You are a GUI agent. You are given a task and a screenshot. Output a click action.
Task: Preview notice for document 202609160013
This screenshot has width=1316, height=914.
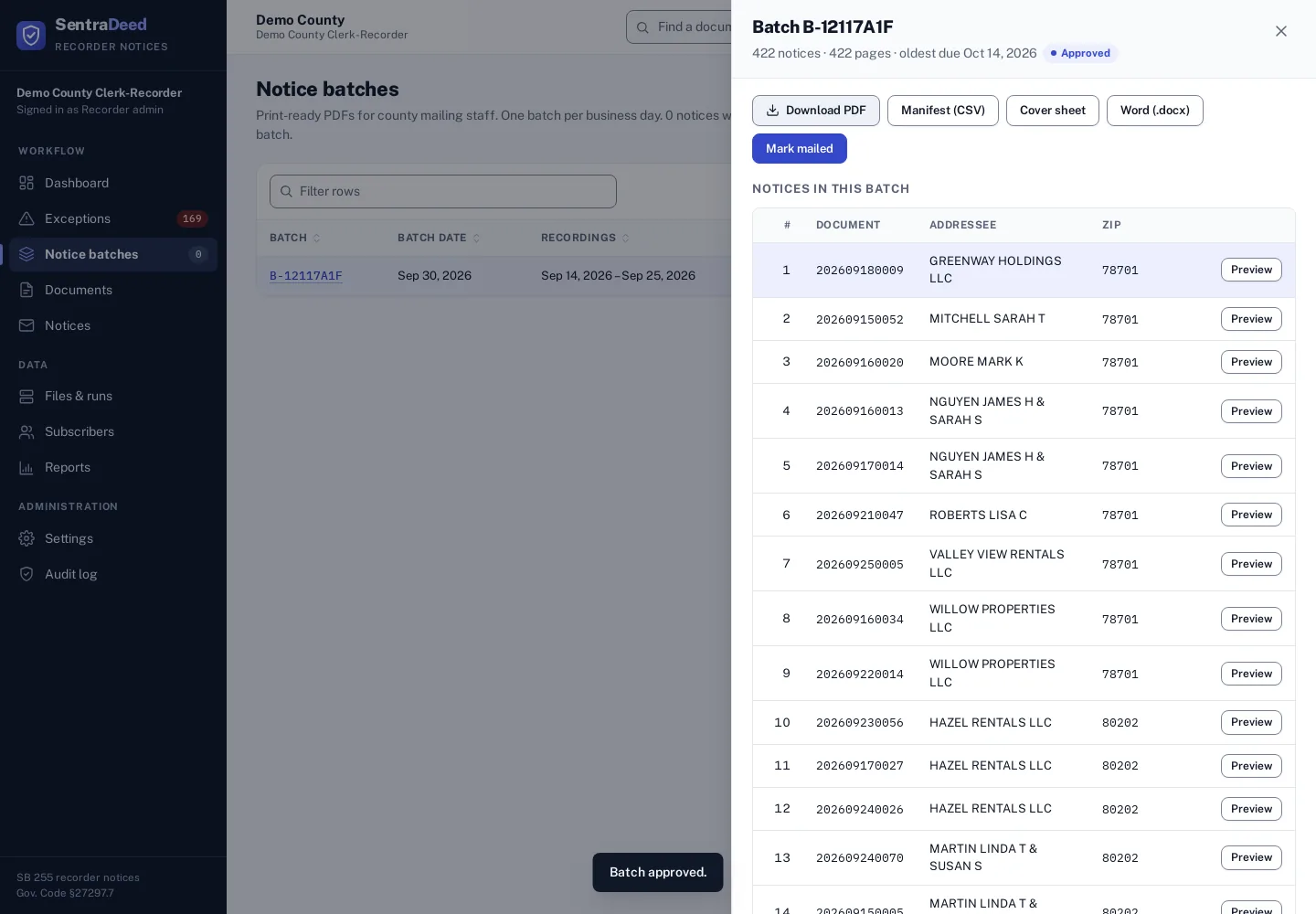point(1251,411)
